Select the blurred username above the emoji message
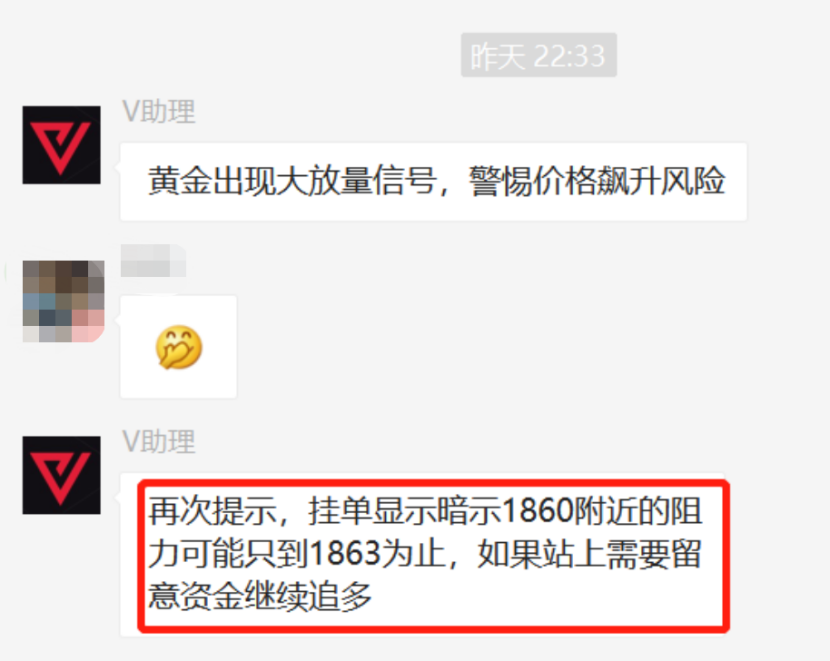The image size is (830, 661). point(153,260)
